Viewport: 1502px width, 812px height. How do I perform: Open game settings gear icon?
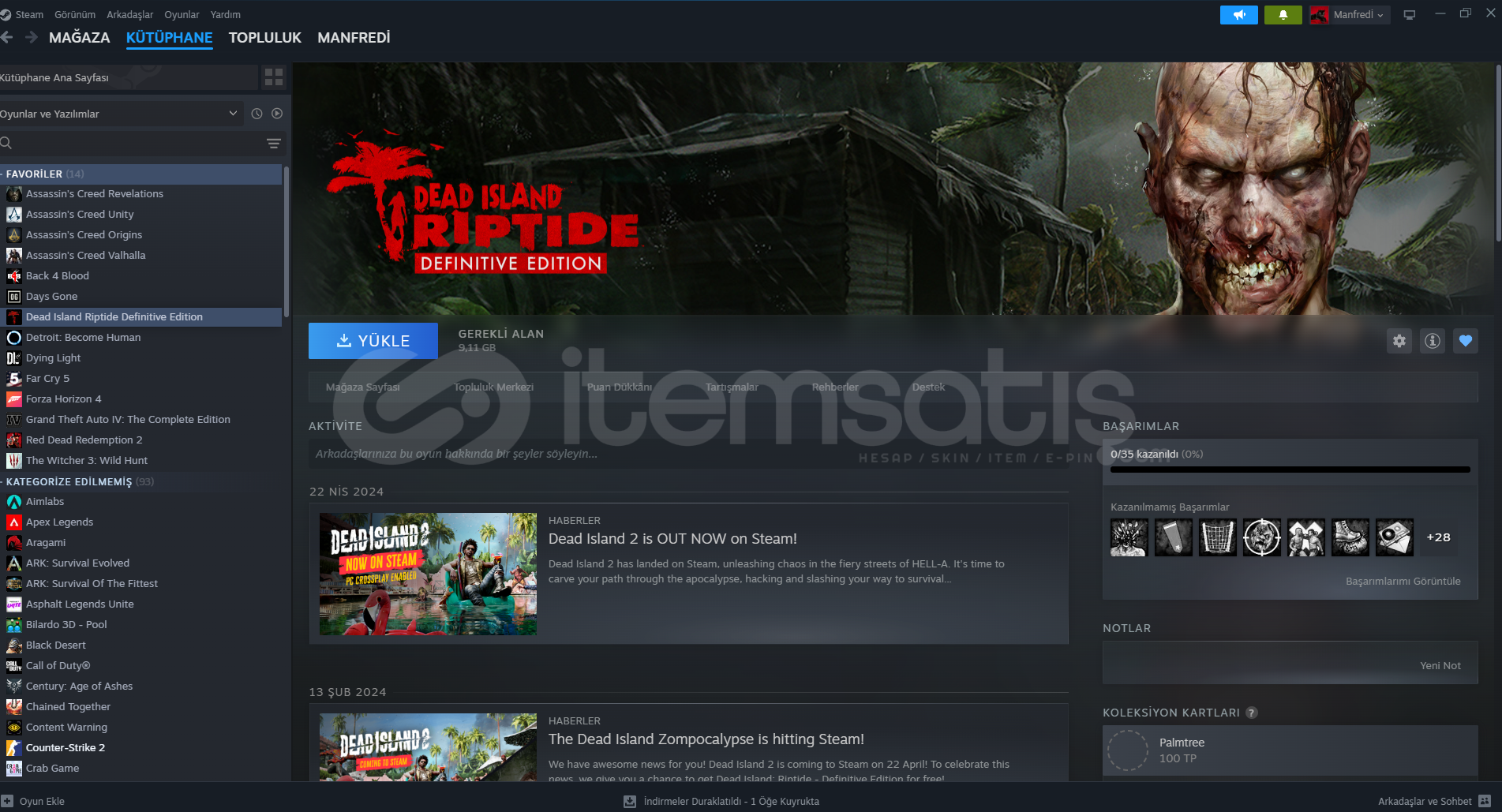click(1399, 341)
